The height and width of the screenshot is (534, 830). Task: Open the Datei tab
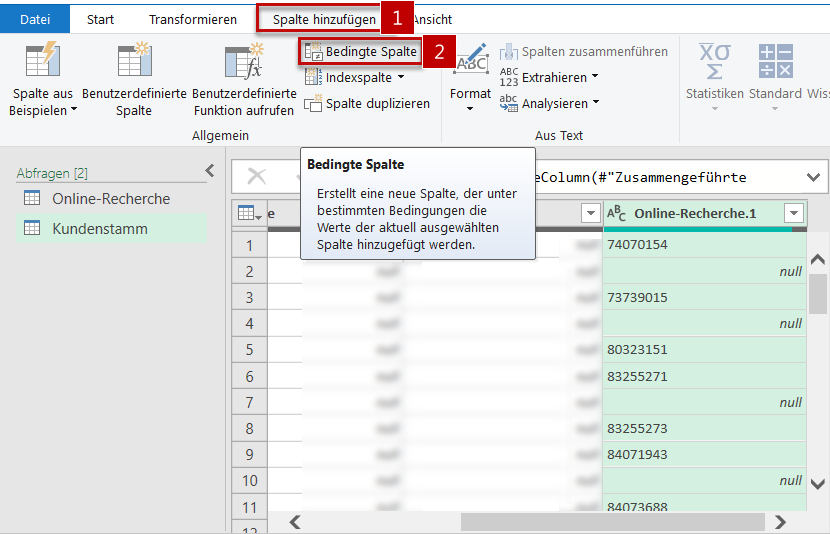coord(35,20)
